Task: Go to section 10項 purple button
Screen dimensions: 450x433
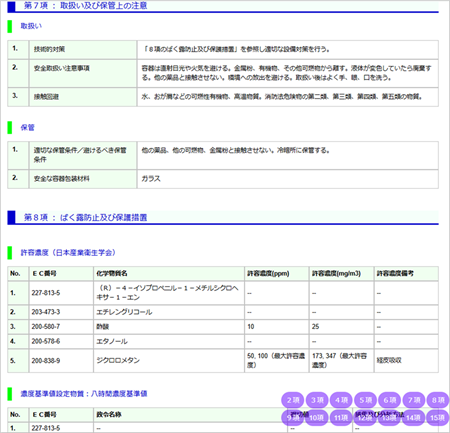Action: (x=317, y=418)
